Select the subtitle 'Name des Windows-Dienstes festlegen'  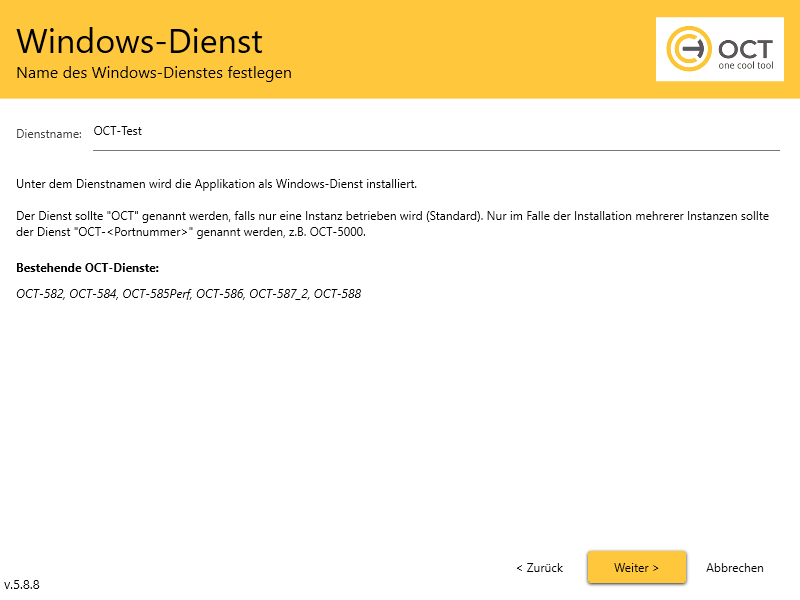(x=153, y=72)
